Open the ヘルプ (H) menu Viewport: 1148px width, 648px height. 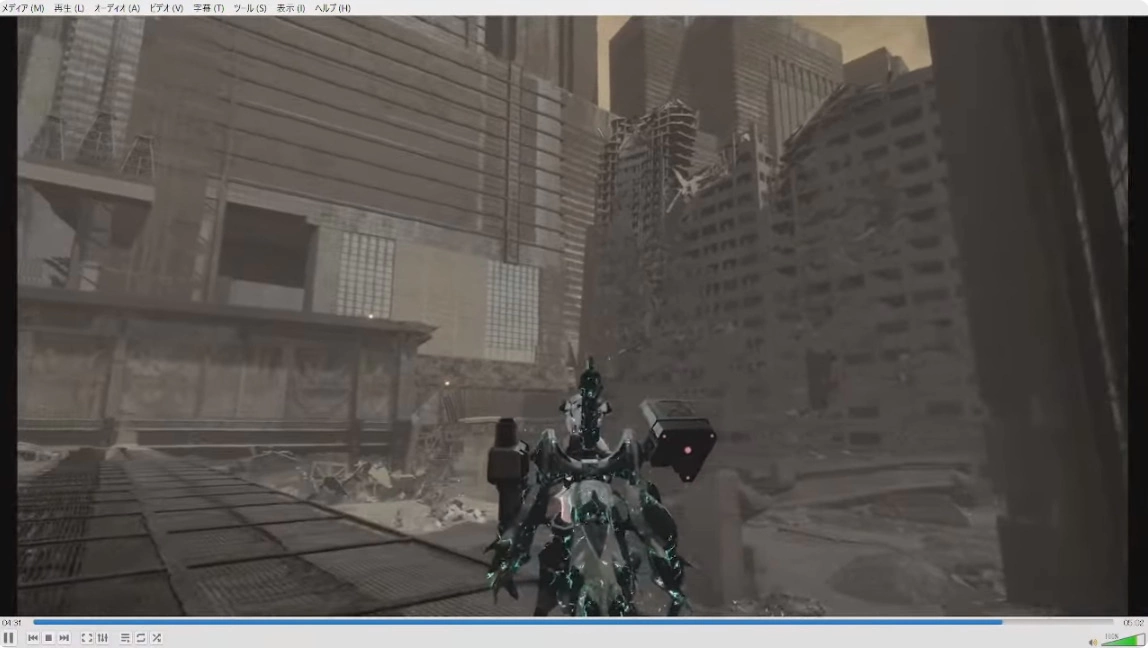(332, 8)
